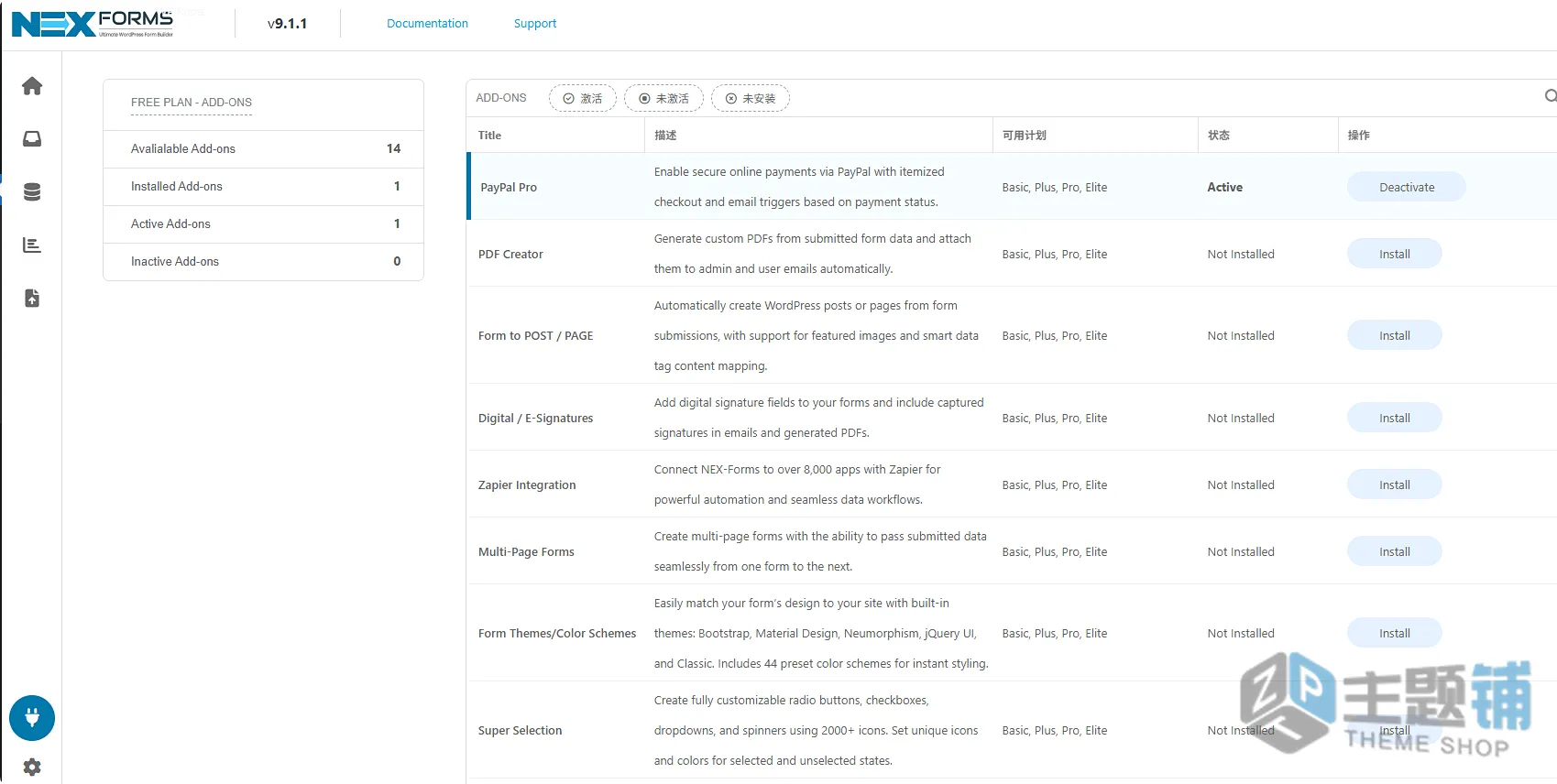Open the database stack icon in sidebar
This screenshot has height=784, width=1557.
pos(32,191)
